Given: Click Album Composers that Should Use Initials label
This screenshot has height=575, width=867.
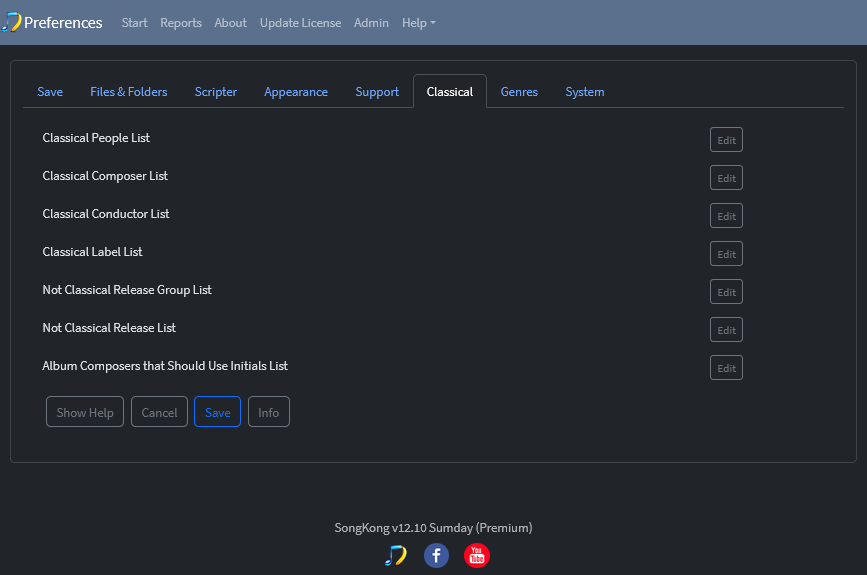Looking at the screenshot, I should click(165, 366).
